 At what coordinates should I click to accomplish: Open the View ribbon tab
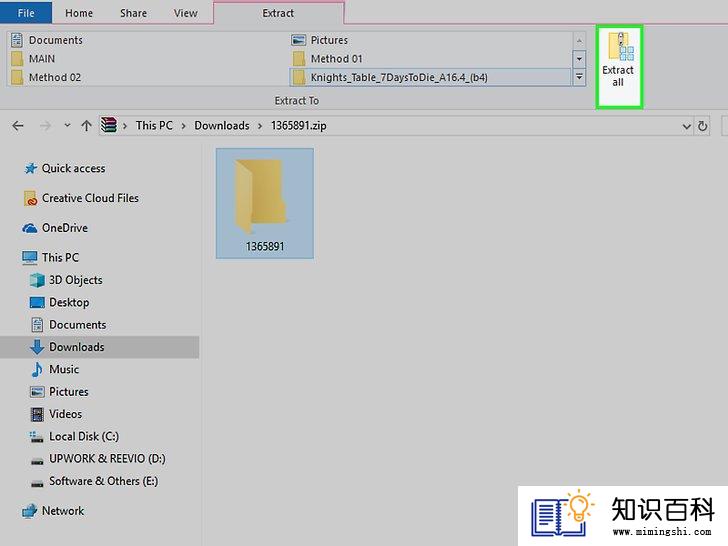tap(185, 13)
